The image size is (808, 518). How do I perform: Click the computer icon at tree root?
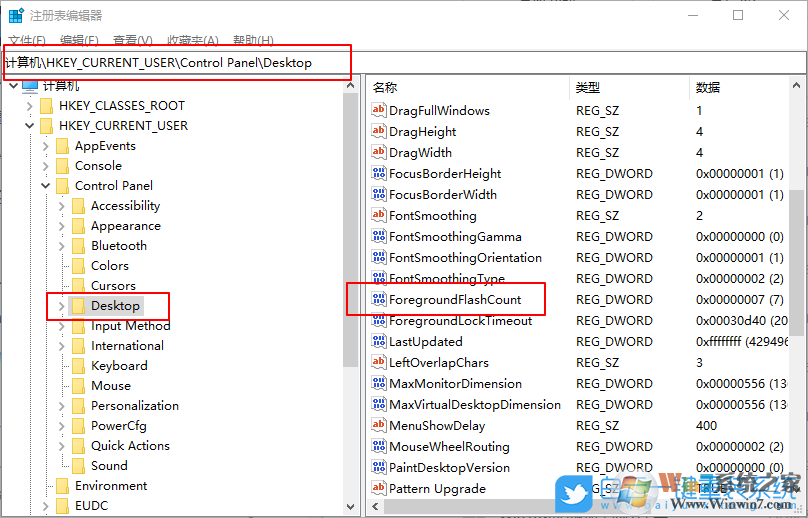[30, 86]
